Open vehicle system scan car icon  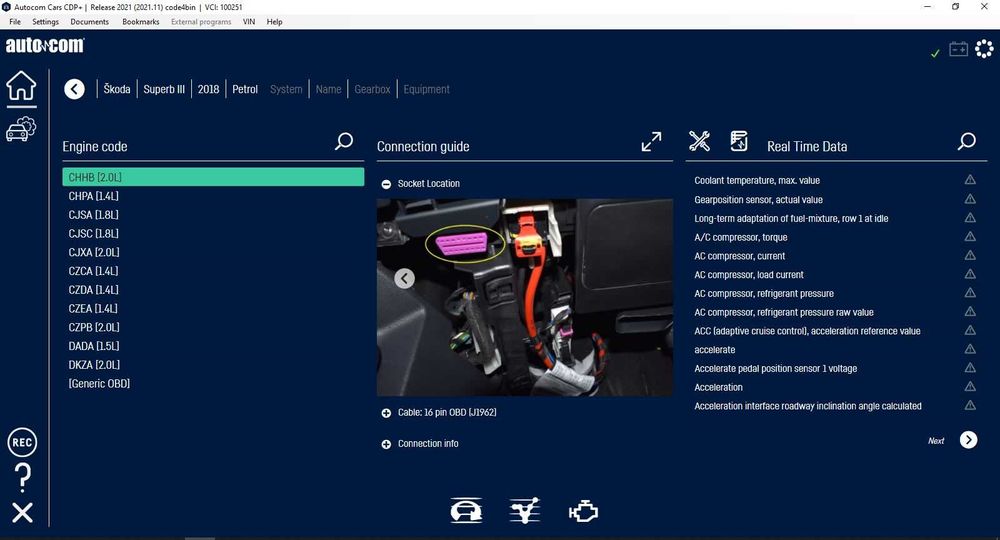click(x=466, y=511)
